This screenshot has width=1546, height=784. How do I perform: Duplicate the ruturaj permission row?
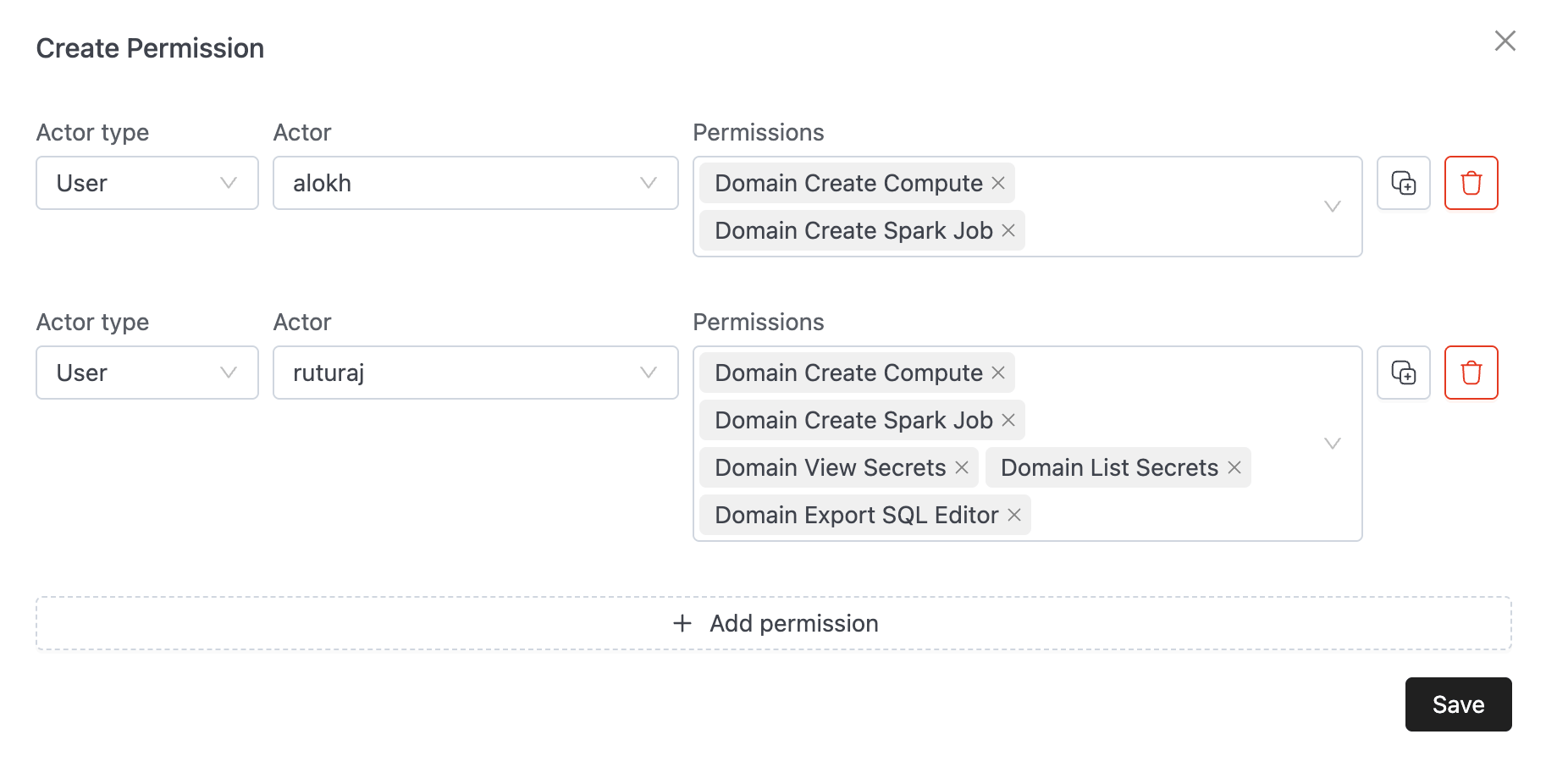coord(1403,373)
